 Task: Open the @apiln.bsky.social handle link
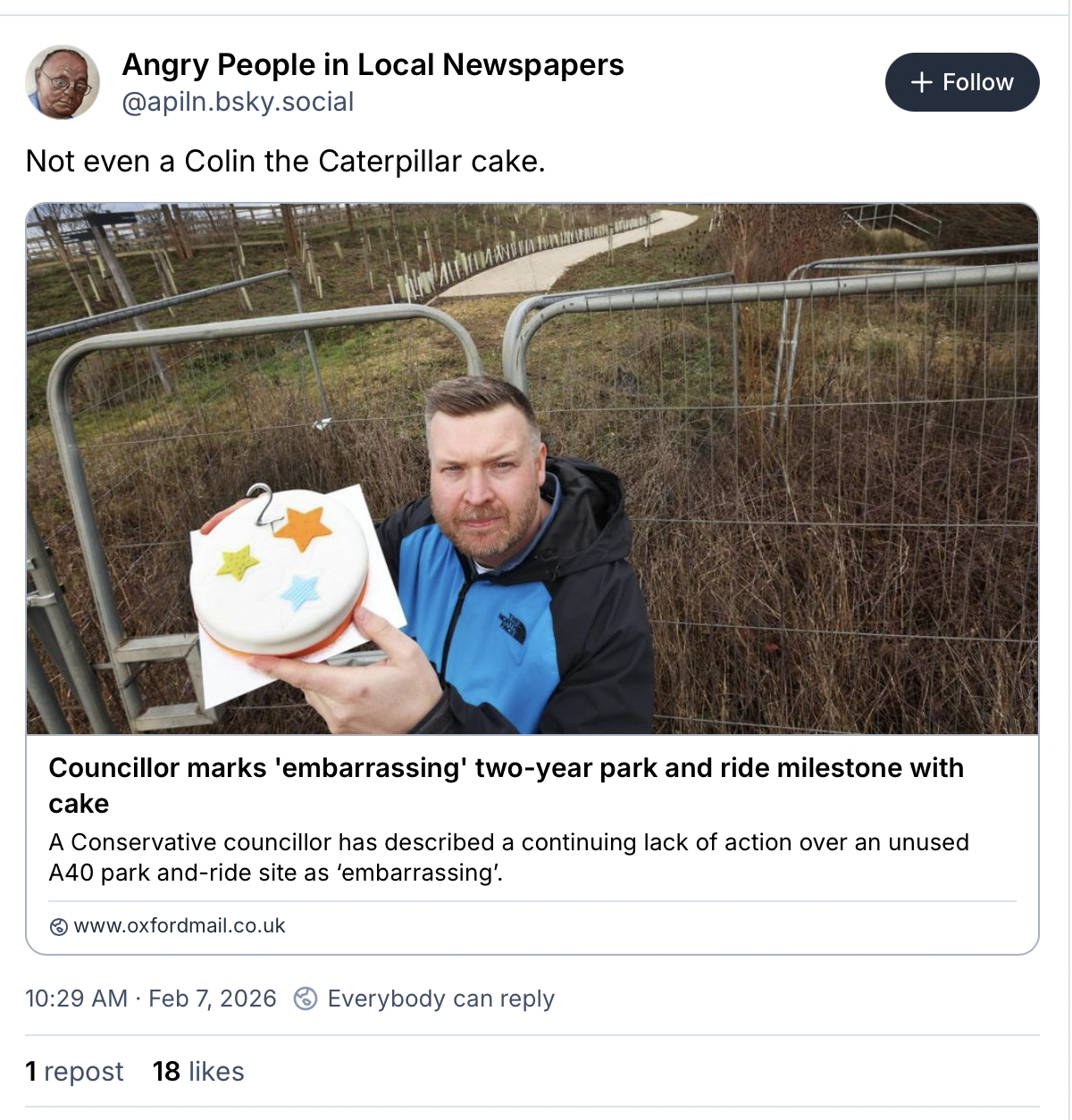click(238, 102)
